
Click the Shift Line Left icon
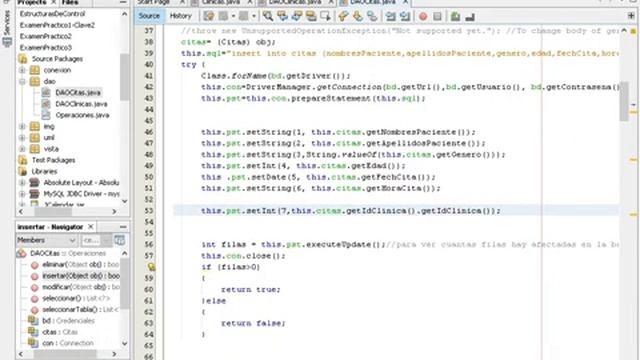(x=391, y=16)
